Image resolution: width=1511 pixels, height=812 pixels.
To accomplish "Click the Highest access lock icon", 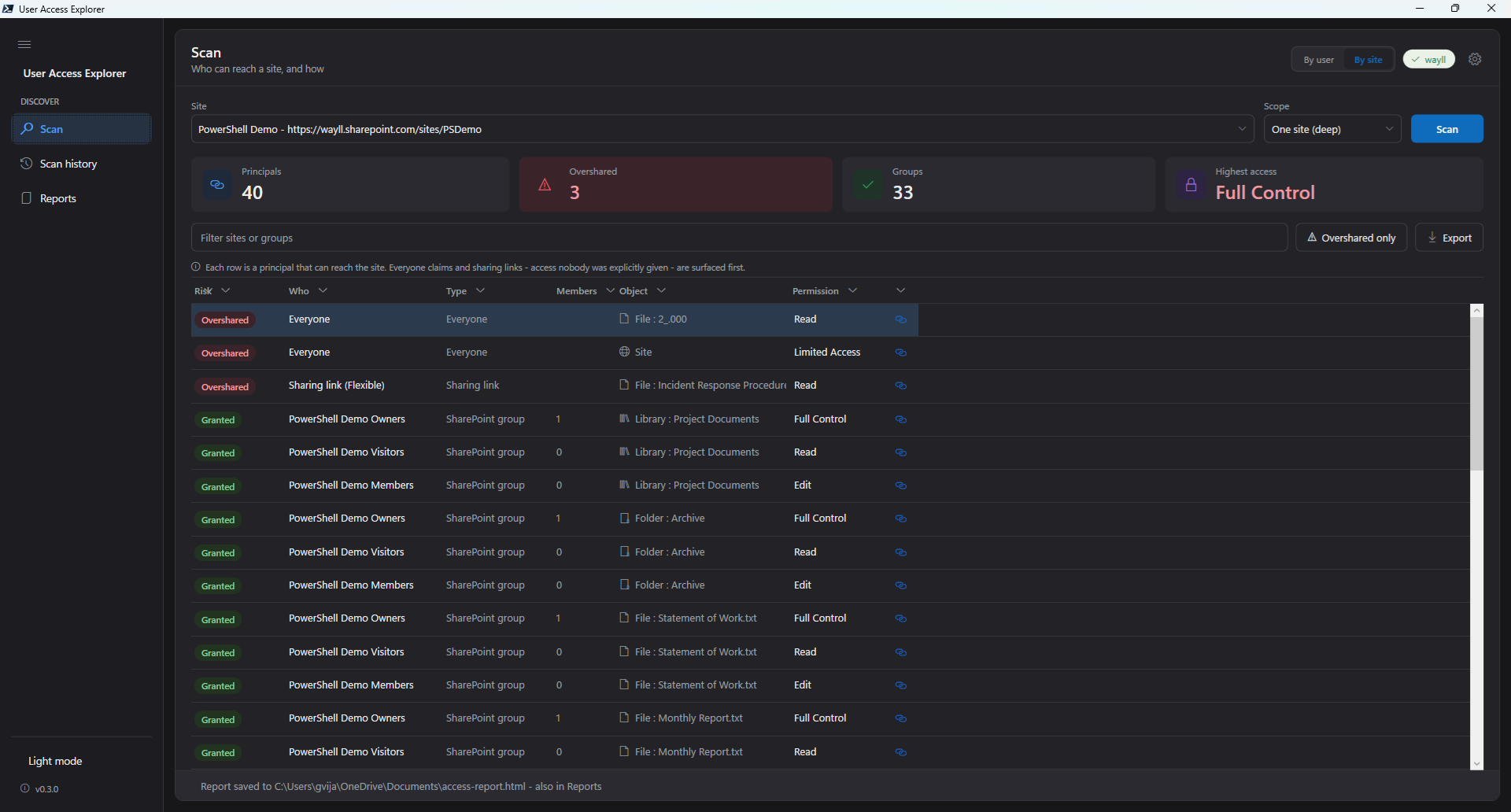I will [x=1191, y=185].
